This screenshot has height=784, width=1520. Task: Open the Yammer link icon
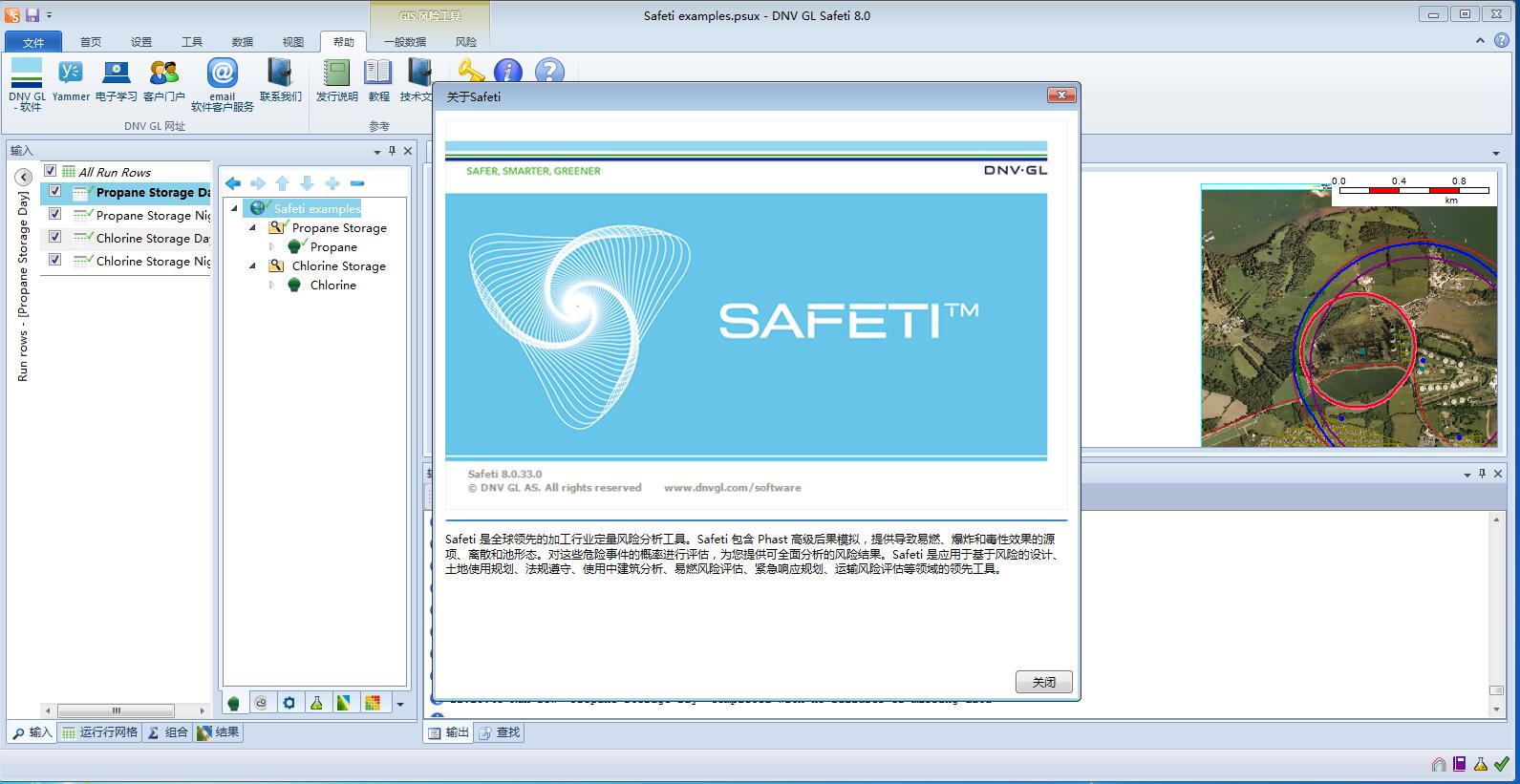[71, 73]
